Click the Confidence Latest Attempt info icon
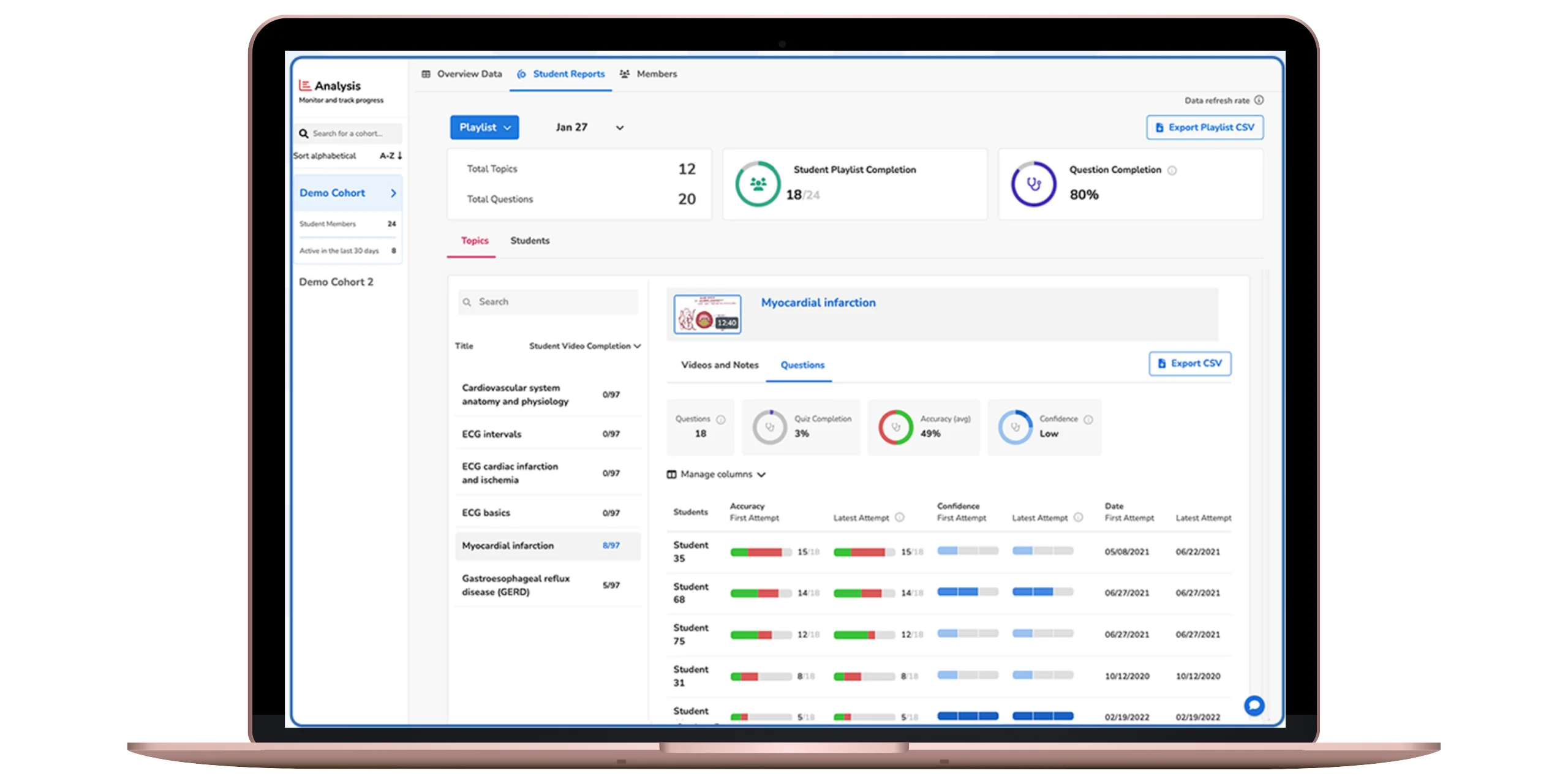This screenshot has width=1568, height=784. 1079,518
